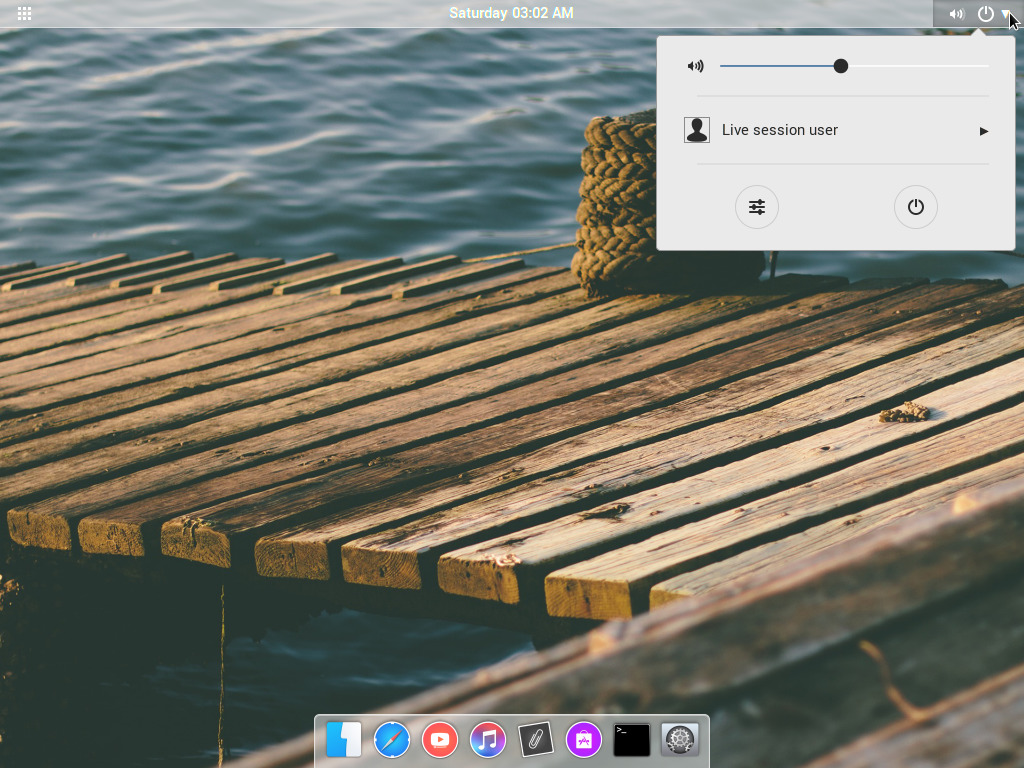This screenshot has width=1024, height=768.
Task: Click Saturday 03:02 AM to open the calendar
Action: pyautogui.click(x=512, y=13)
